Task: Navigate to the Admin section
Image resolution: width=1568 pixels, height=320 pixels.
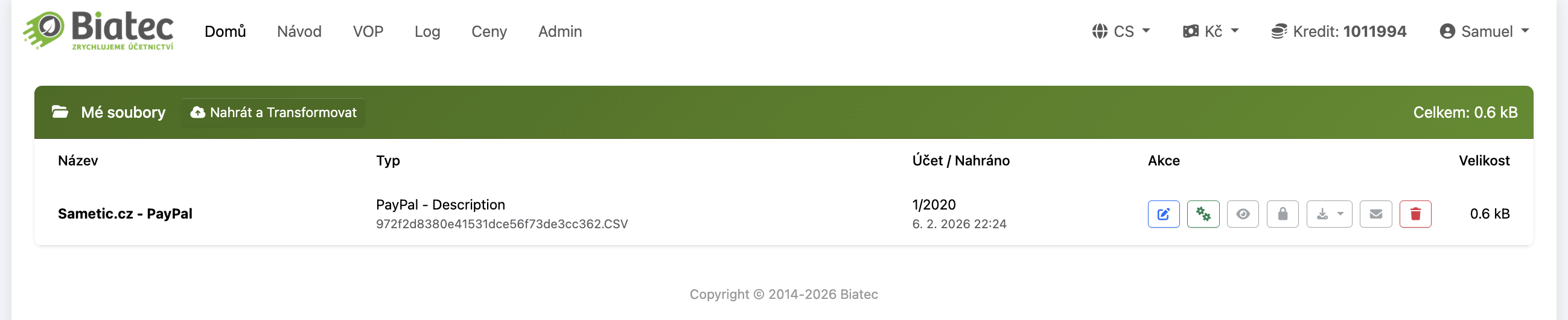Action: (559, 31)
